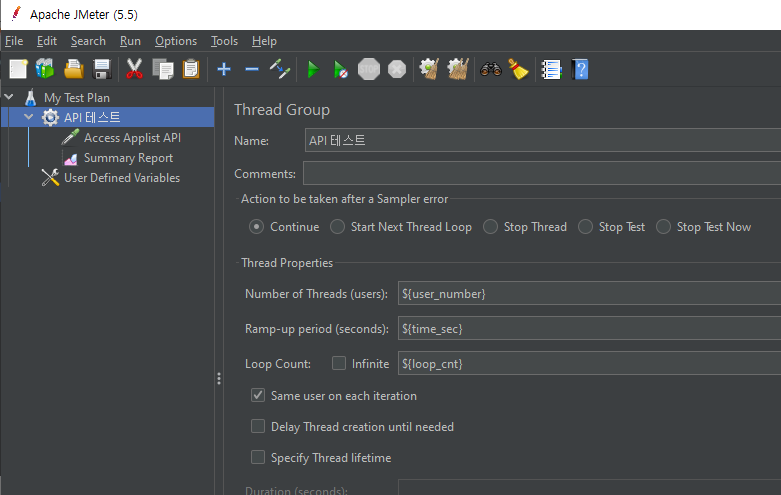Enable the Infinite loop checkbox

339,363
